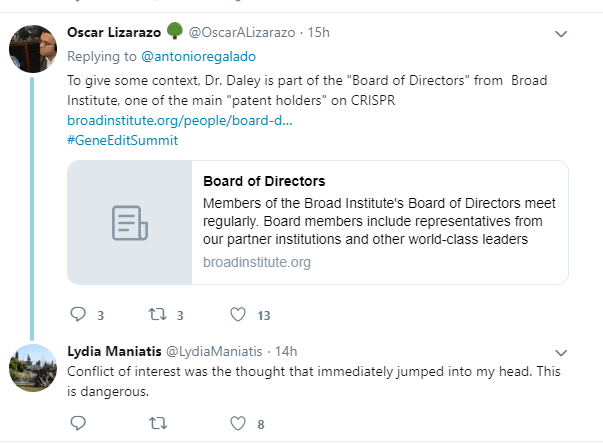
Task: Click the 15h timestamp on Oscar's tweet
Action: click(318, 33)
